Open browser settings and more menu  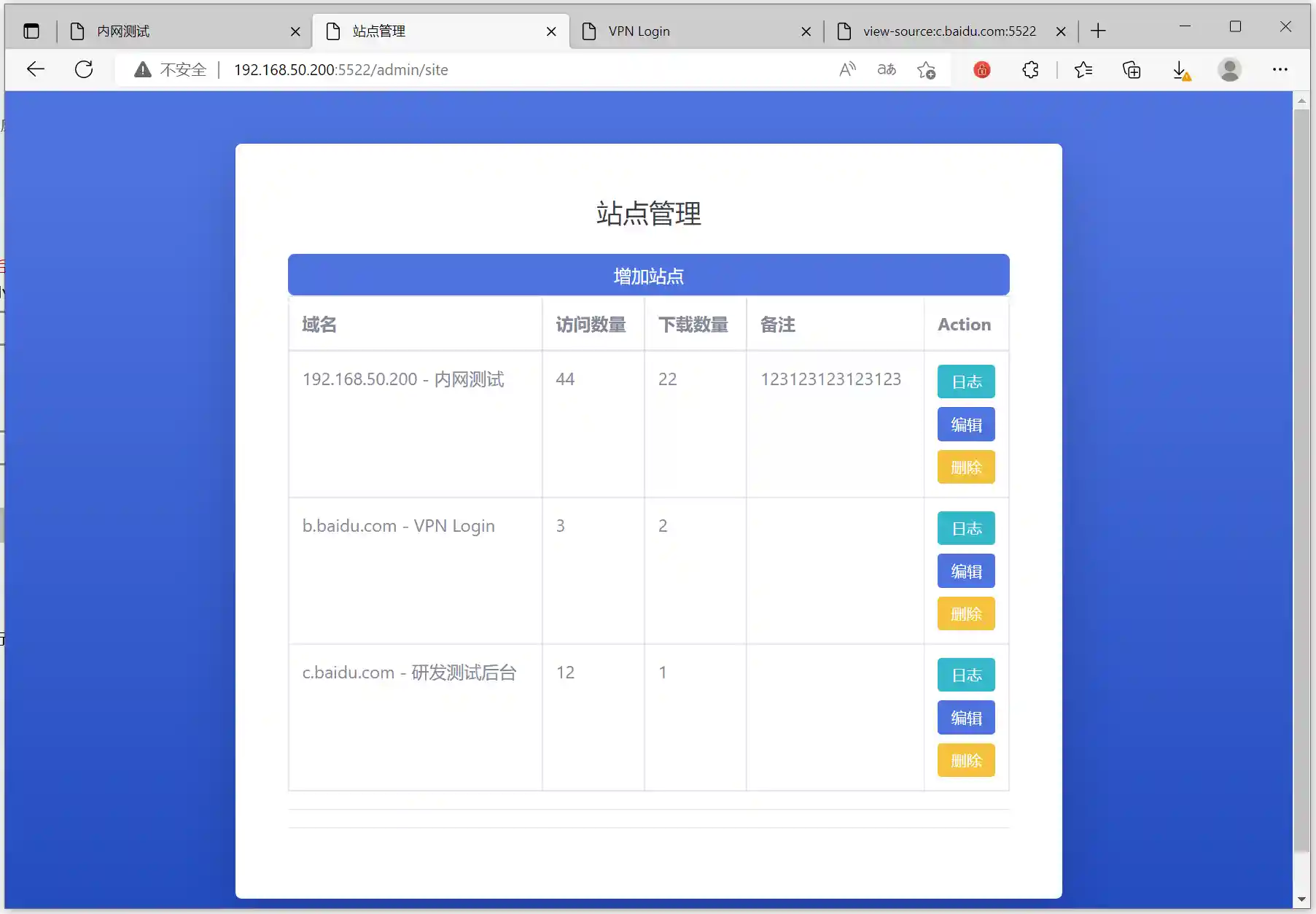[x=1280, y=69]
